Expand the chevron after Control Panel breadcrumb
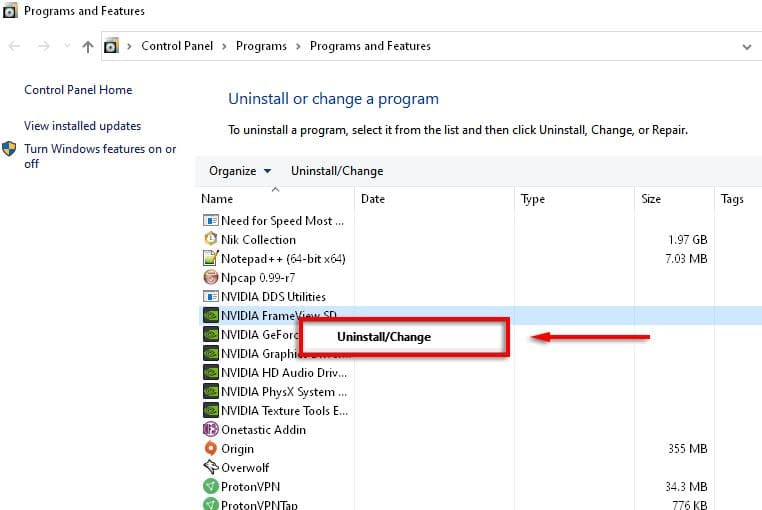Viewport: 762px width, 510px height. click(x=224, y=46)
